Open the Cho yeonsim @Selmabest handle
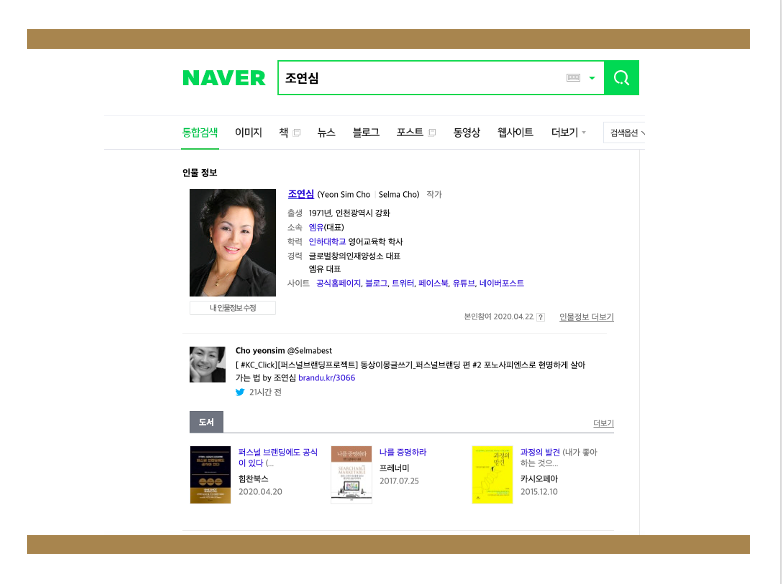The image size is (782, 584). click(x=284, y=351)
